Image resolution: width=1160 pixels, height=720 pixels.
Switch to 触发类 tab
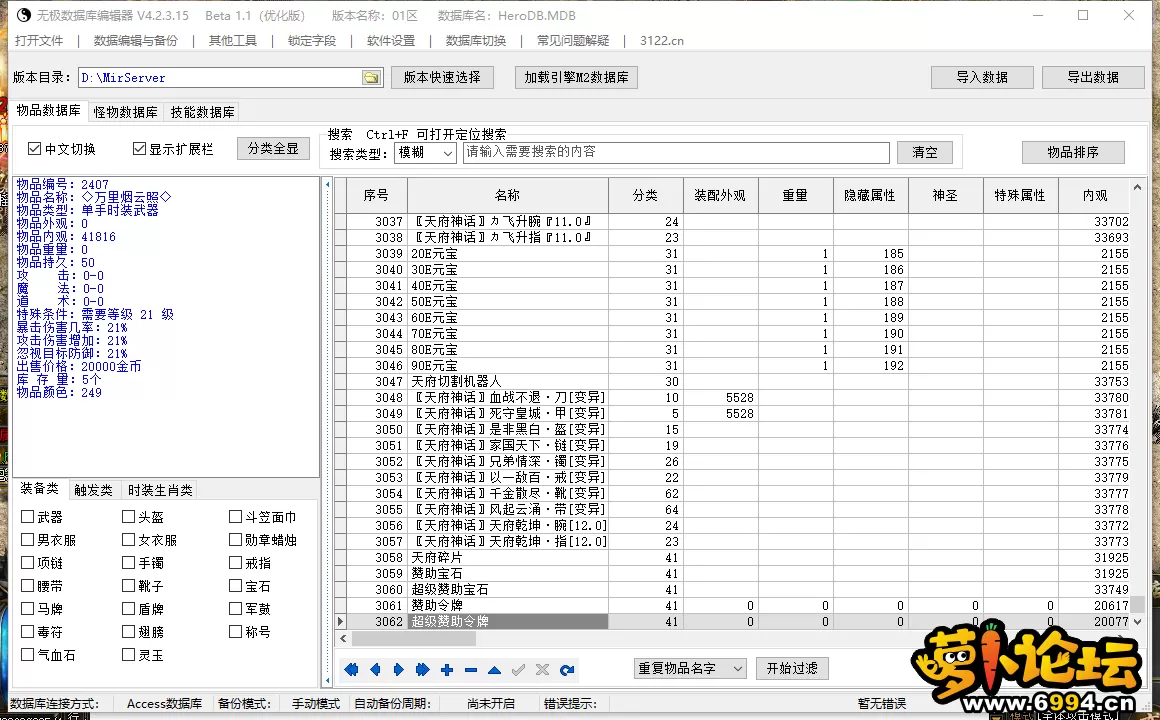[92, 490]
